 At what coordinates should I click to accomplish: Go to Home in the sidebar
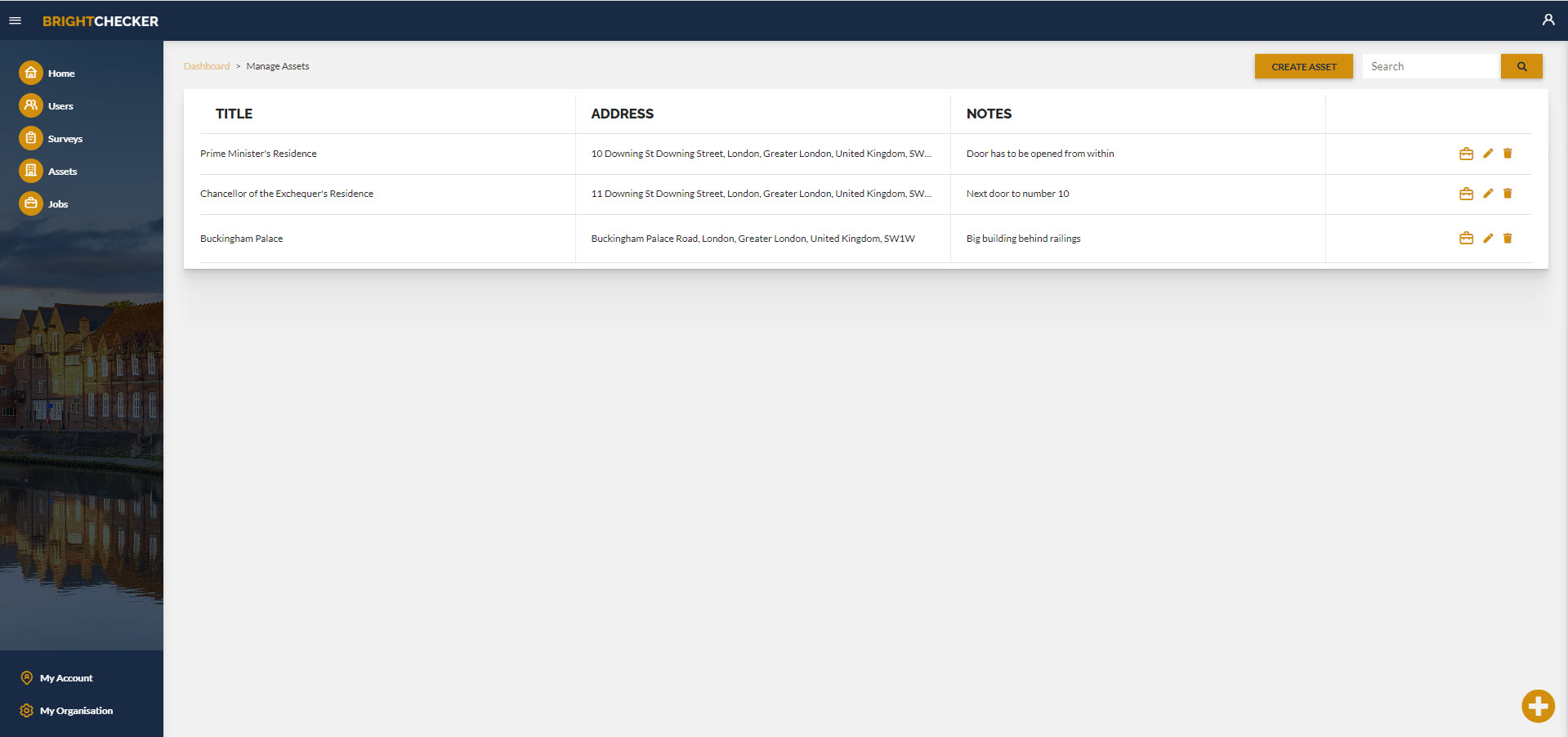(61, 74)
